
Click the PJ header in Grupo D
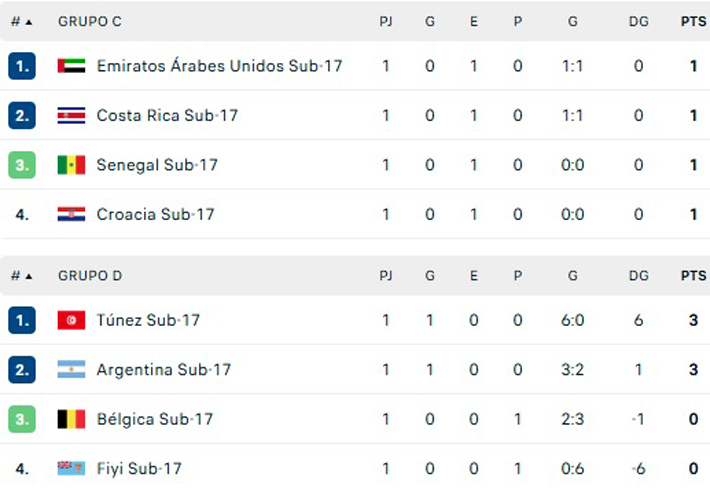pyautogui.click(x=386, y=275)
